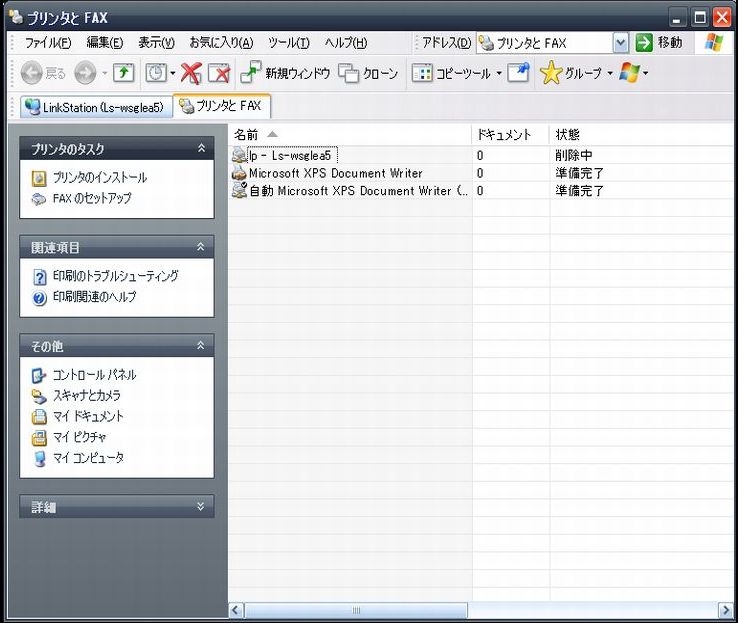Open the 編集(E) menu
Screen dimensions: 738x623
point(105,43)
